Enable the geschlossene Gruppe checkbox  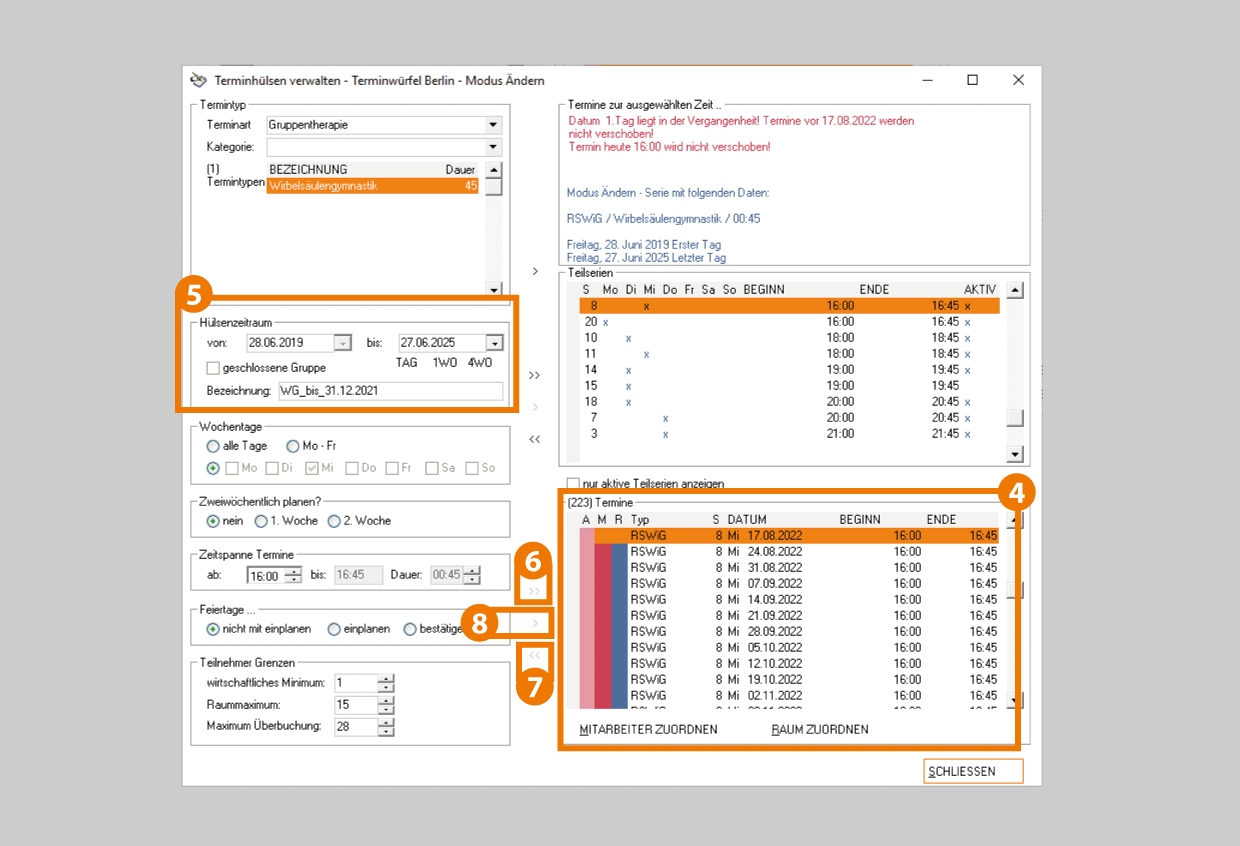click(x=213, y=368)
